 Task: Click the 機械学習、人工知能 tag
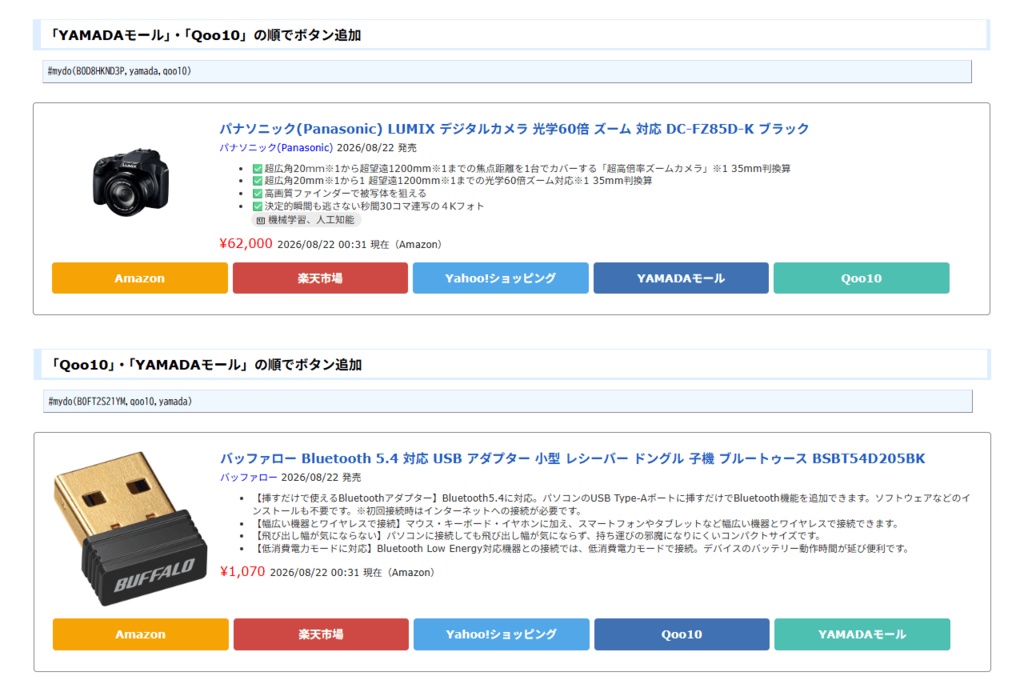(x=306, y=220)
